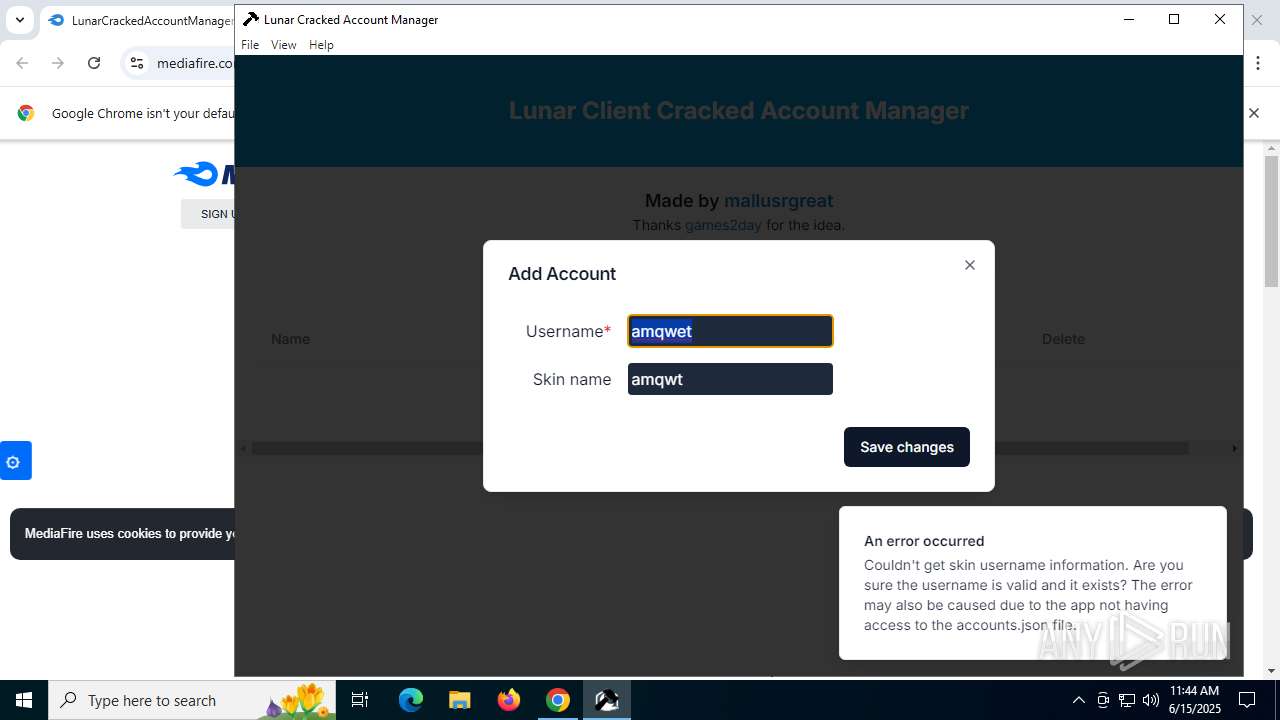Switch to Chrome via taskbar icon
The width and height of the screenshot is (1280, 720).
point(558,700)
